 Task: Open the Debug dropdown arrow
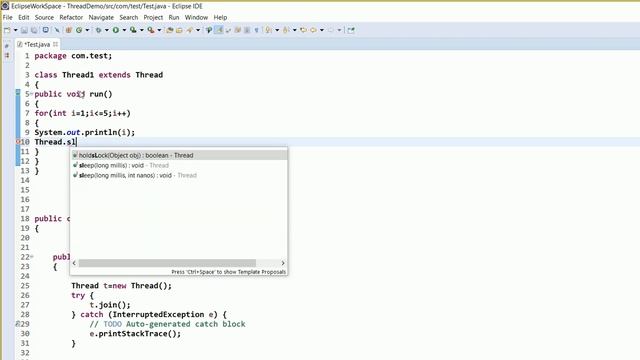[107, 30]
